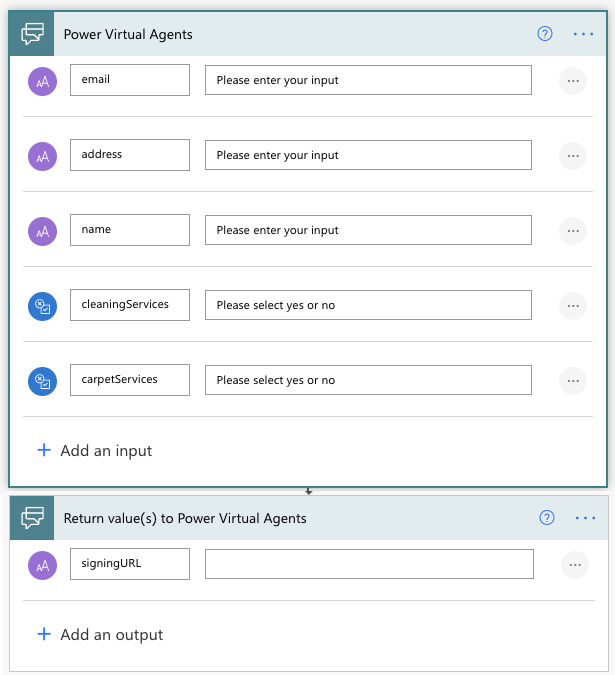Image resolution: width=615 pixels, height=675 pixels.
Task: Open help for Power Virtual Agents trigger
Action: tap(545, 33)
